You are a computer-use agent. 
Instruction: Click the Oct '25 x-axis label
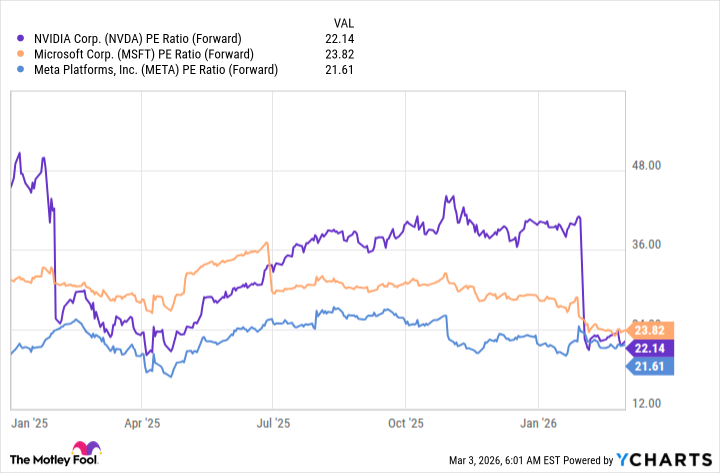[x=406, y=425]
